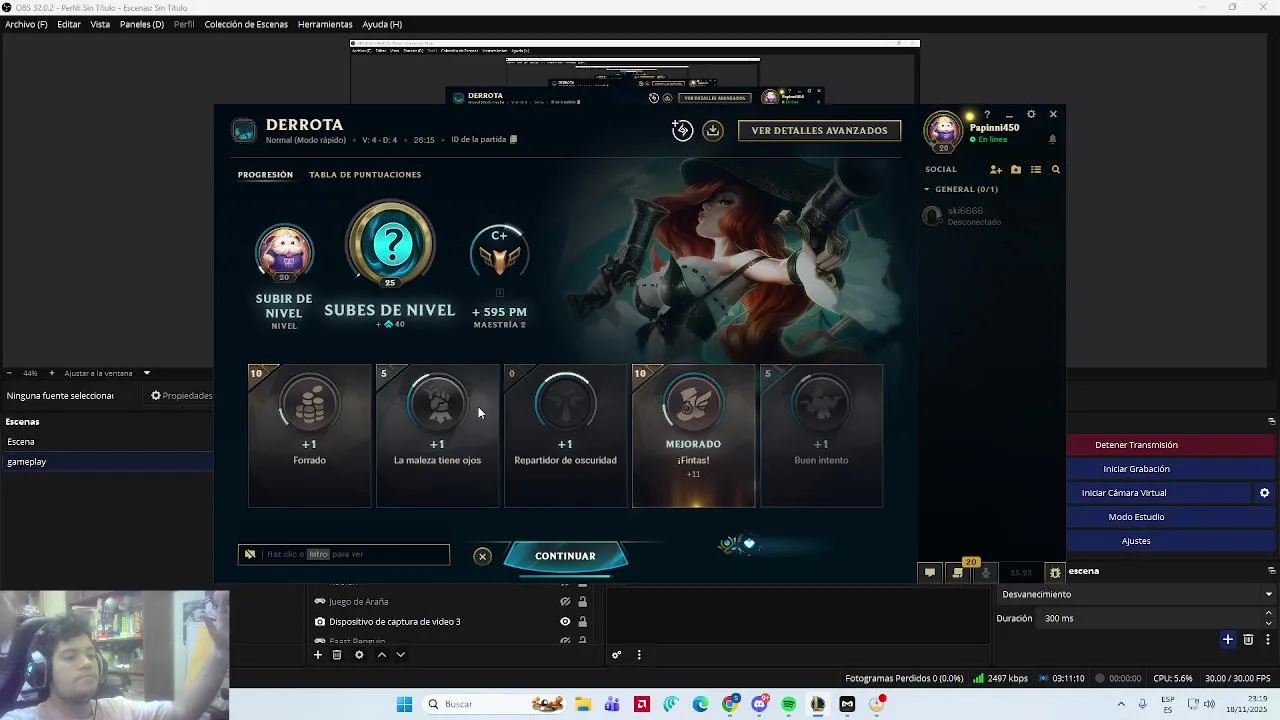
Task: Add a scene transition with plus
Action: 1228,640
